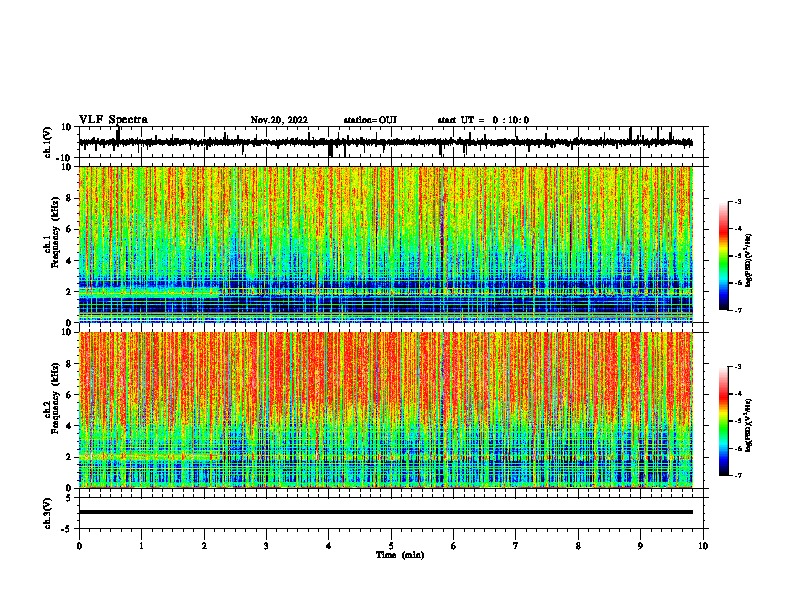Click the "6" kHz tick on ch.1 spectrogram axis

70,229
